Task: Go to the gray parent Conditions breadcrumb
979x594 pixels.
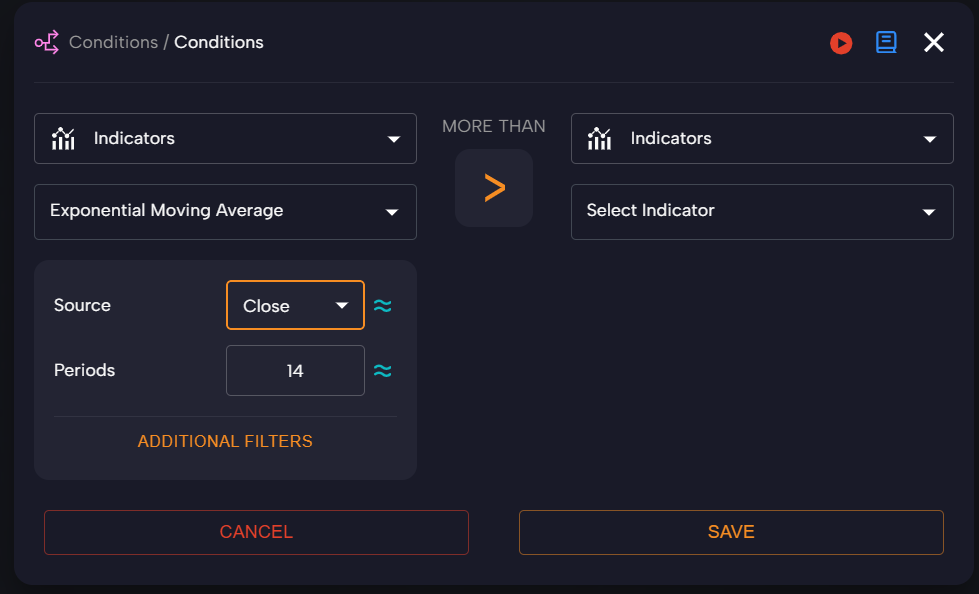Action: click(x=113, y=42)
